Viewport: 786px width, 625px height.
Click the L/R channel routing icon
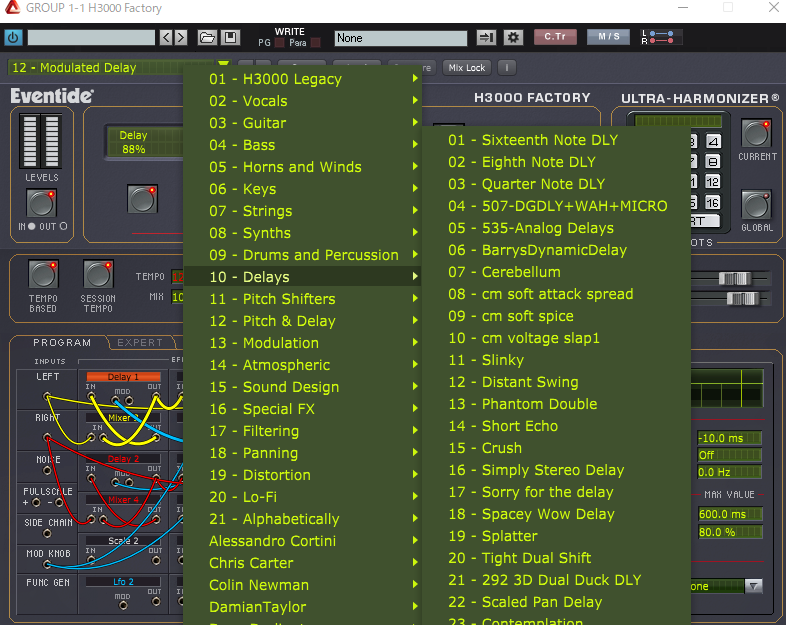point(661,37)
